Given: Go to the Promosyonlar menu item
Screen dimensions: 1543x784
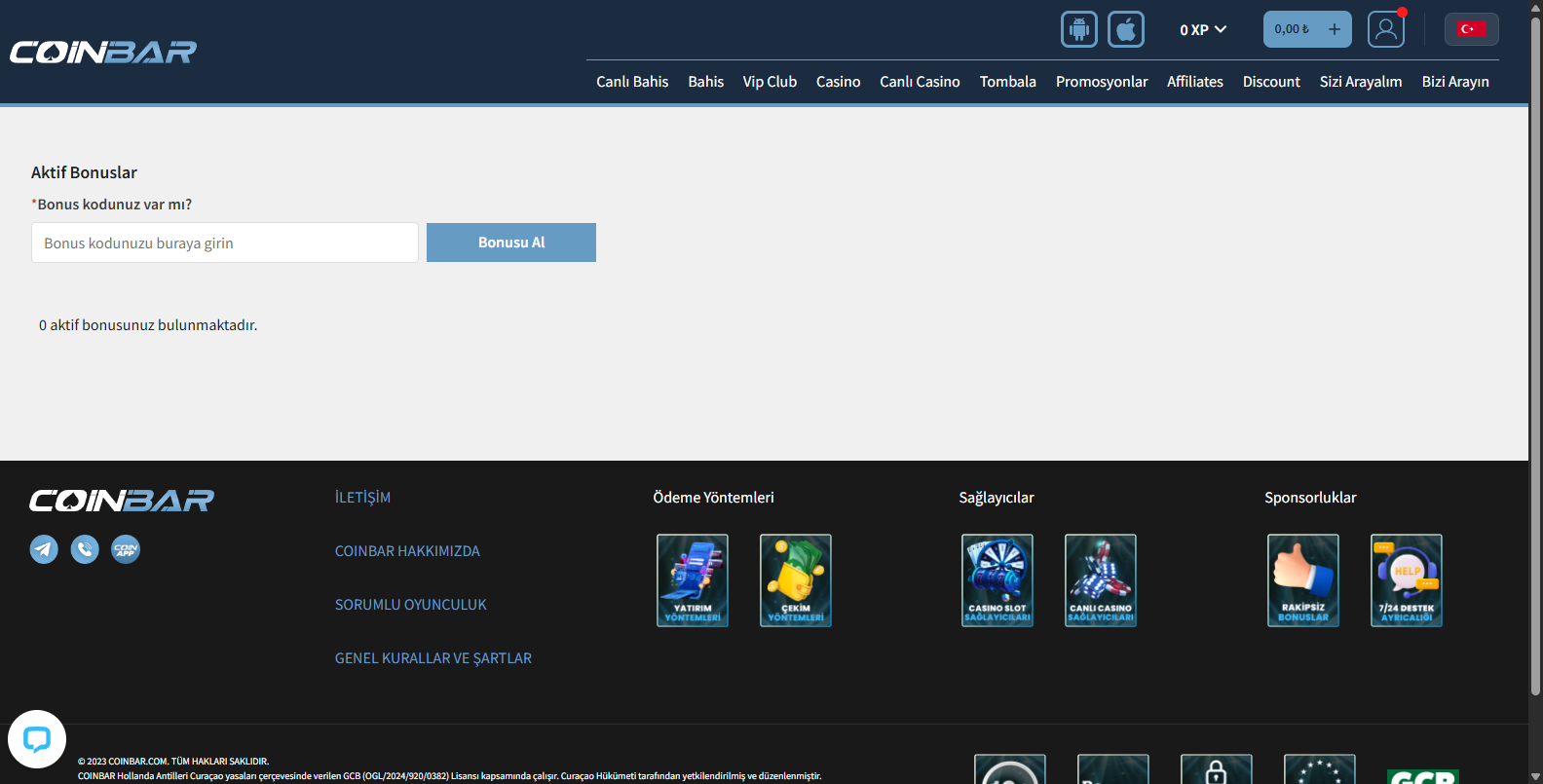Looking at the screenshot, I should 1101,82.
